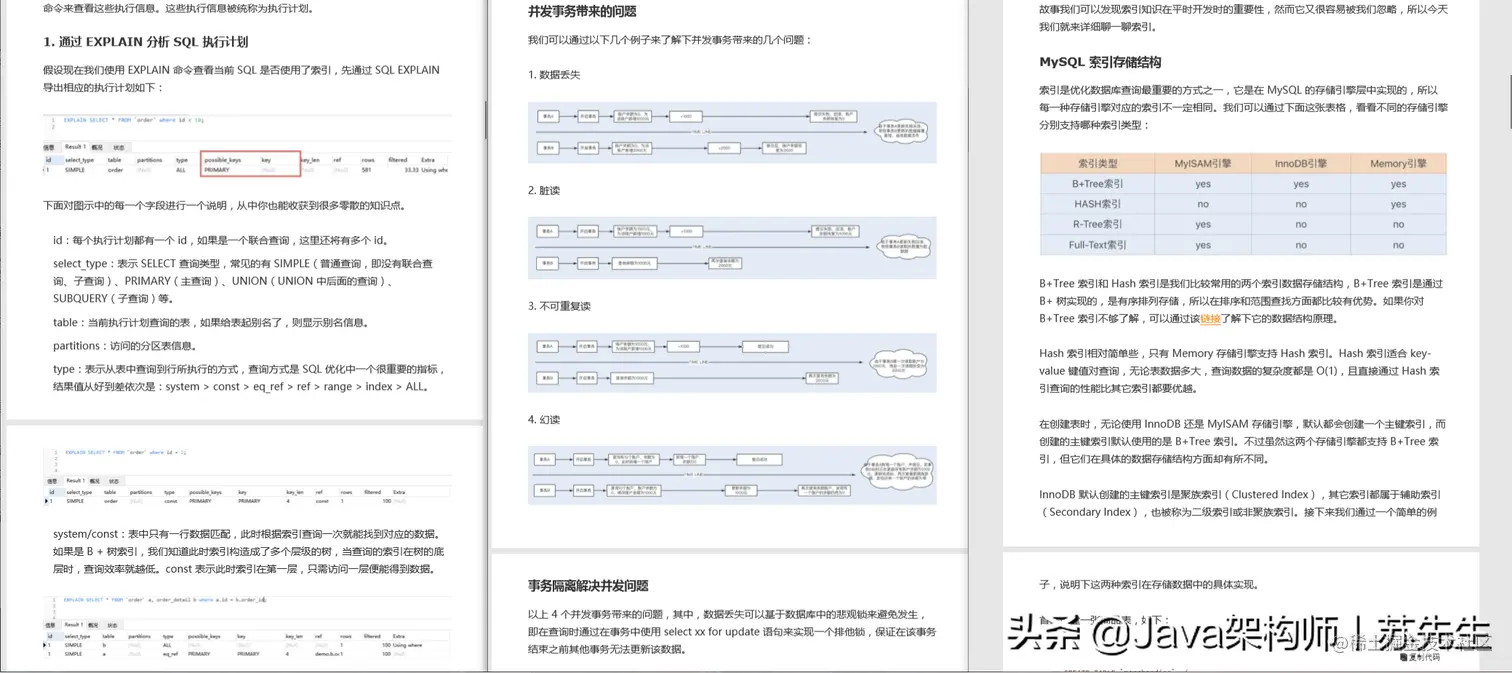
Task: Click the 并发事务带来的问题 heading
Action: [582, 12]
